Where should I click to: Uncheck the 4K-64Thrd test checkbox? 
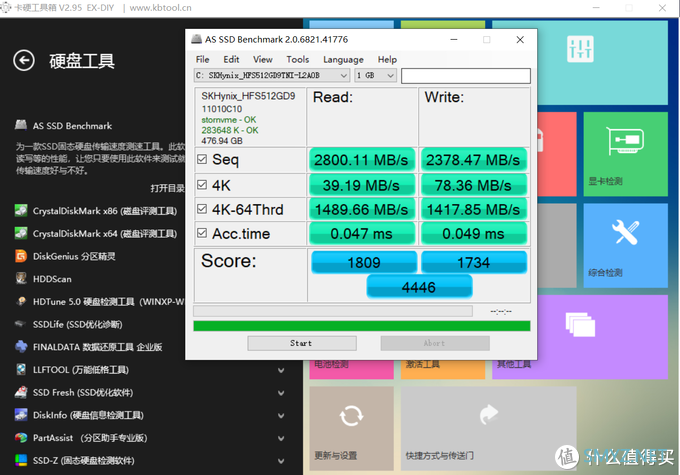(x=202, y=209)
